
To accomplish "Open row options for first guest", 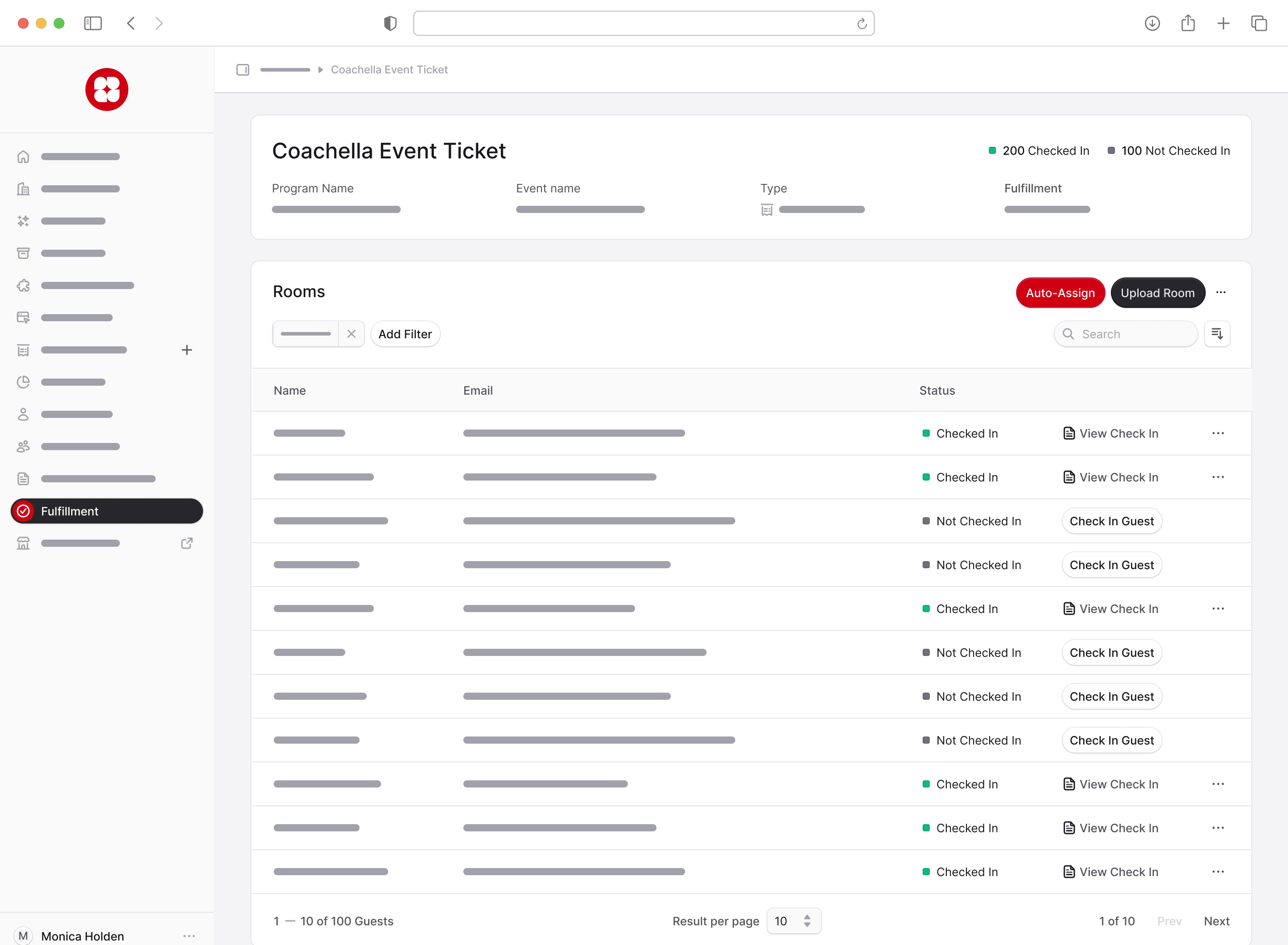I will 1218,434.
